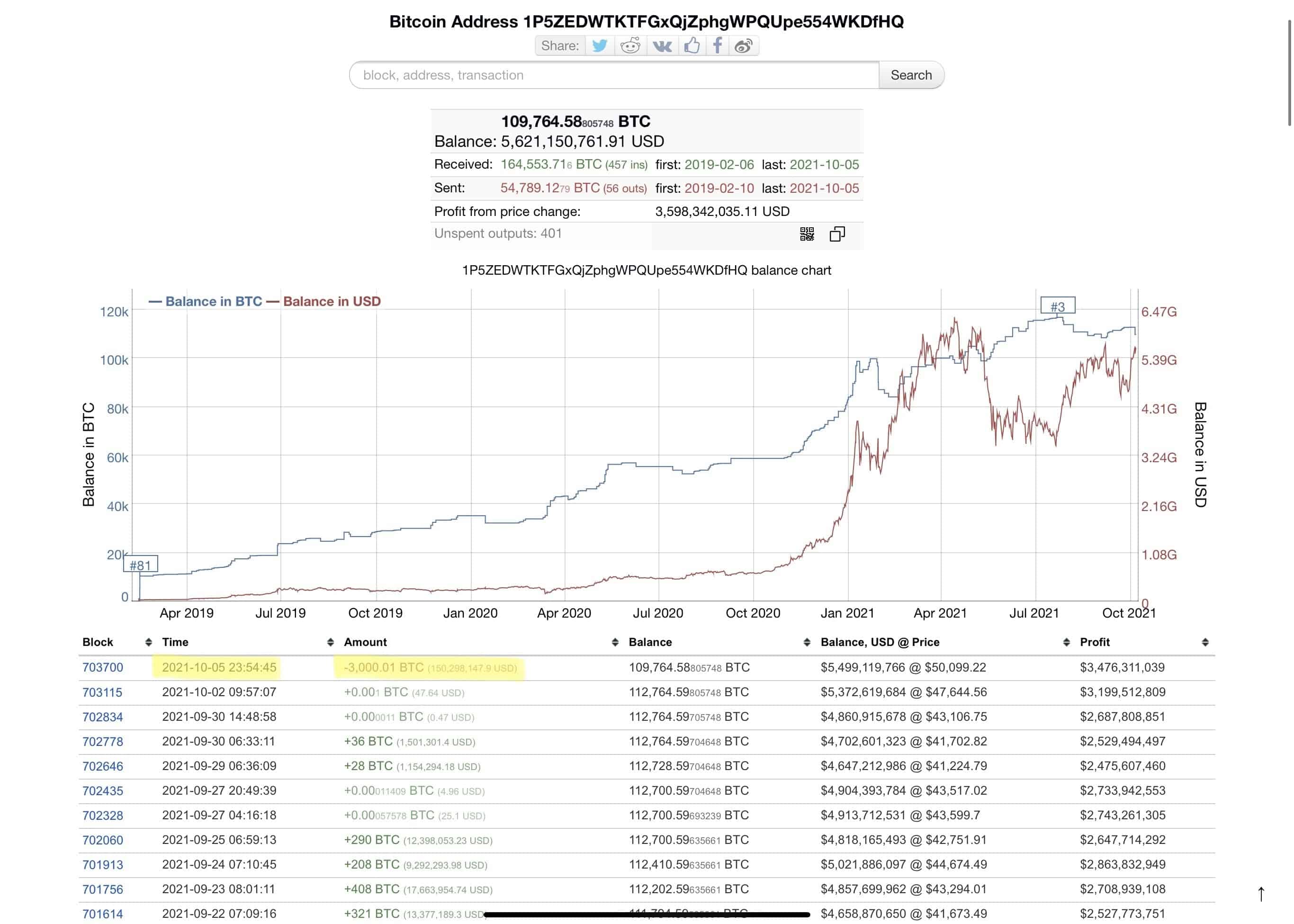The image size is (1294, 924).
Task: Copy the address with the copy icon
Action: click(837, 234)
